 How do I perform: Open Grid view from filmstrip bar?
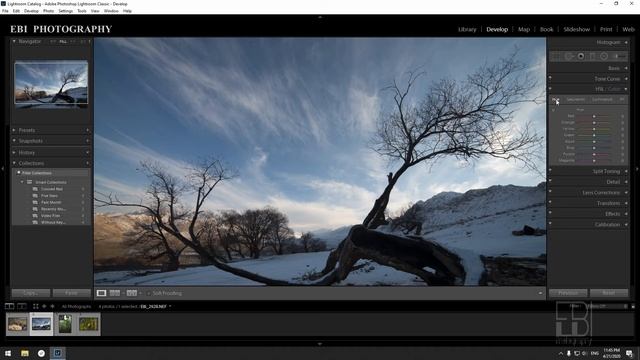(x=36, y=306)
